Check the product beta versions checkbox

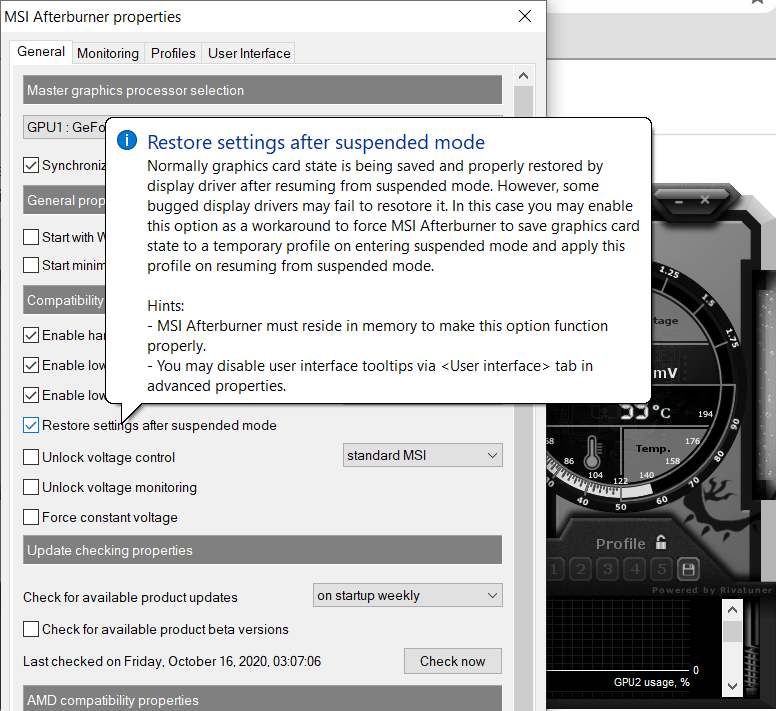pos(31,629)
